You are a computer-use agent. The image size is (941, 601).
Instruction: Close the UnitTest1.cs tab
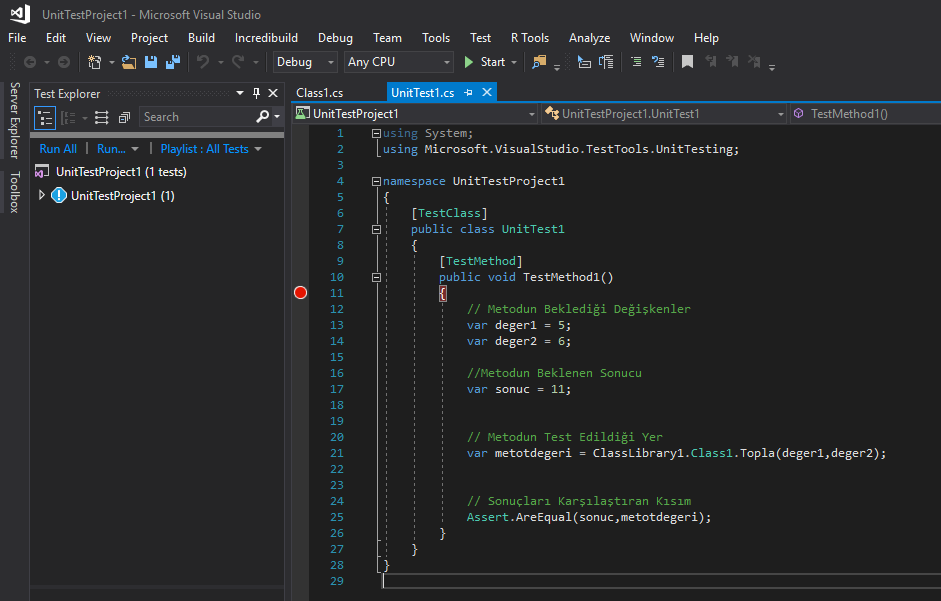click(487, 92)
